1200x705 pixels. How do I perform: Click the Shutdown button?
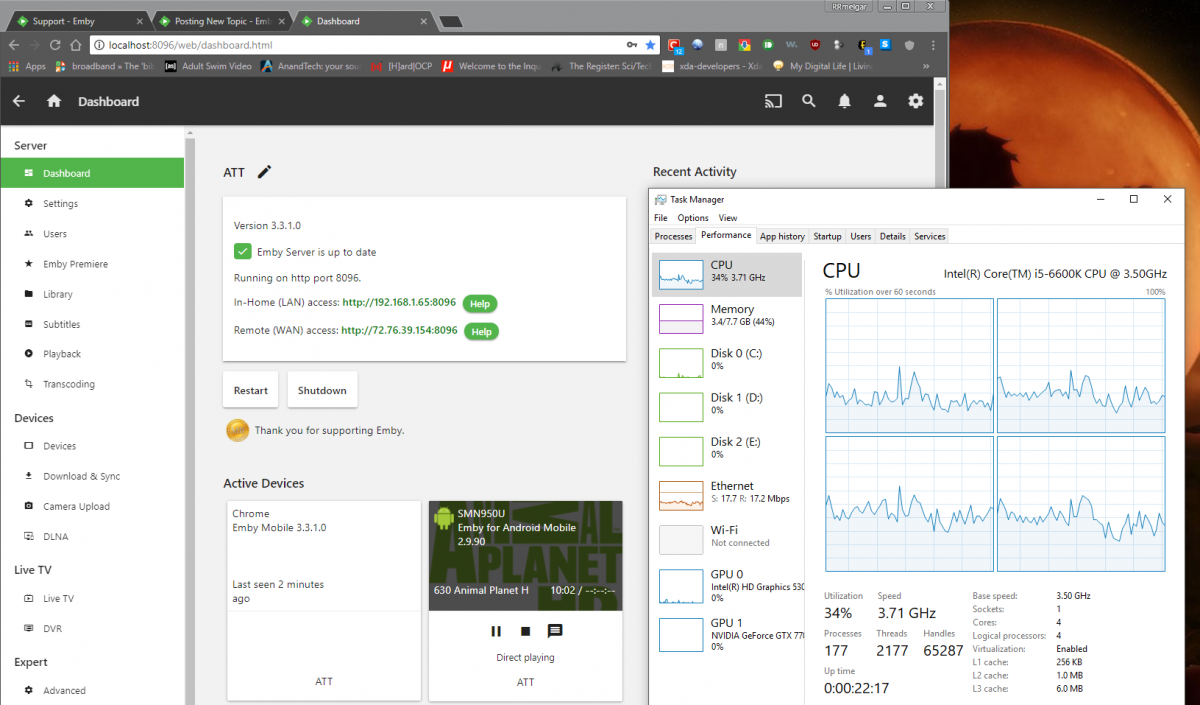322,390
